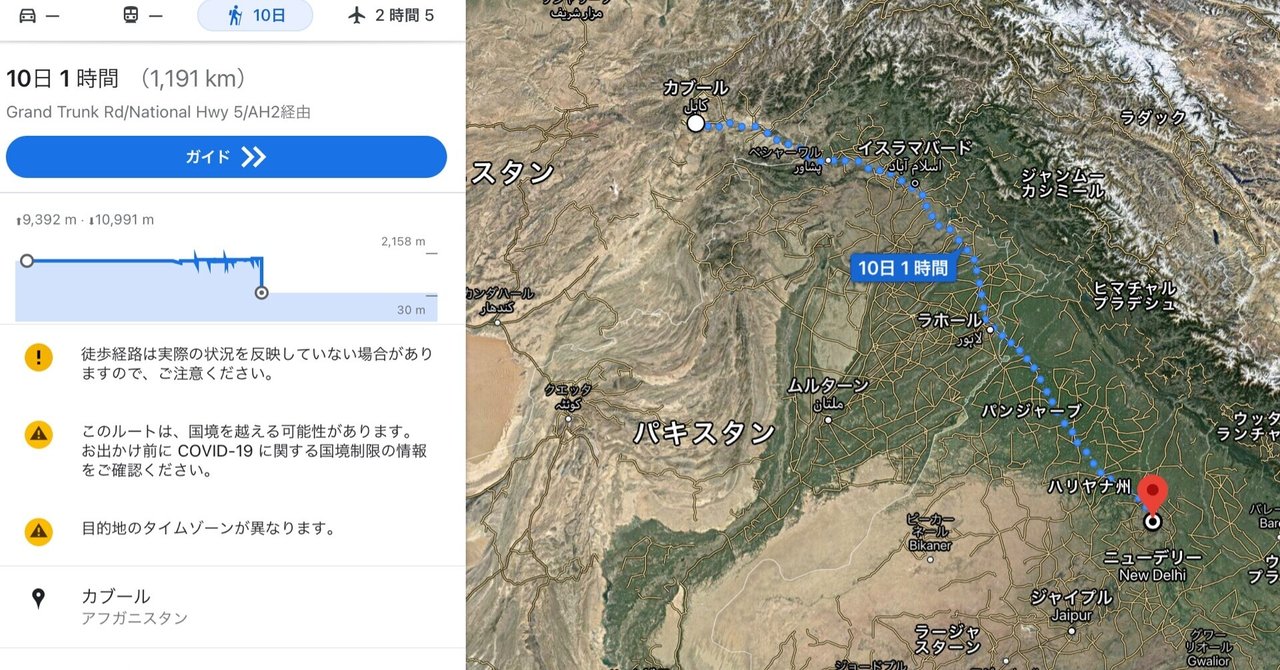Click the elevation profile end point circle
This screenshot has height=670, width=1280.
[262, 293]
